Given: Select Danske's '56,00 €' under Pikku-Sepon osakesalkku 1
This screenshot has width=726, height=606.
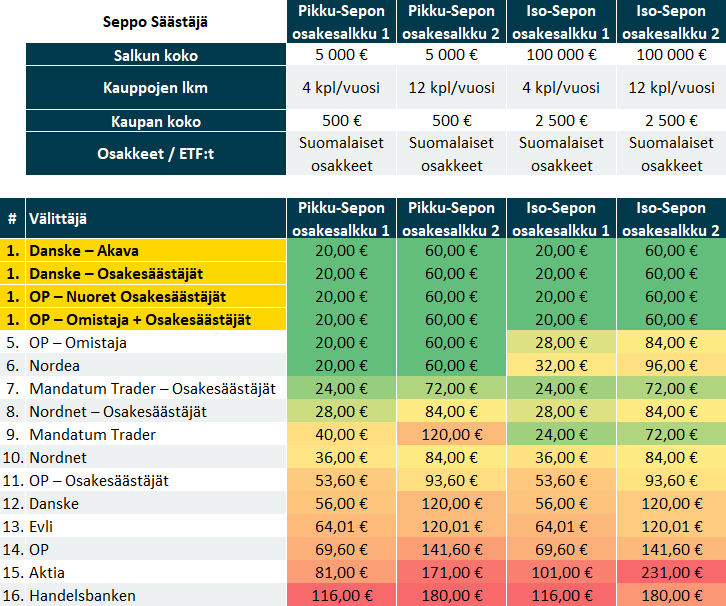Looking at the screenshot, I should click(x=342, y=504).
